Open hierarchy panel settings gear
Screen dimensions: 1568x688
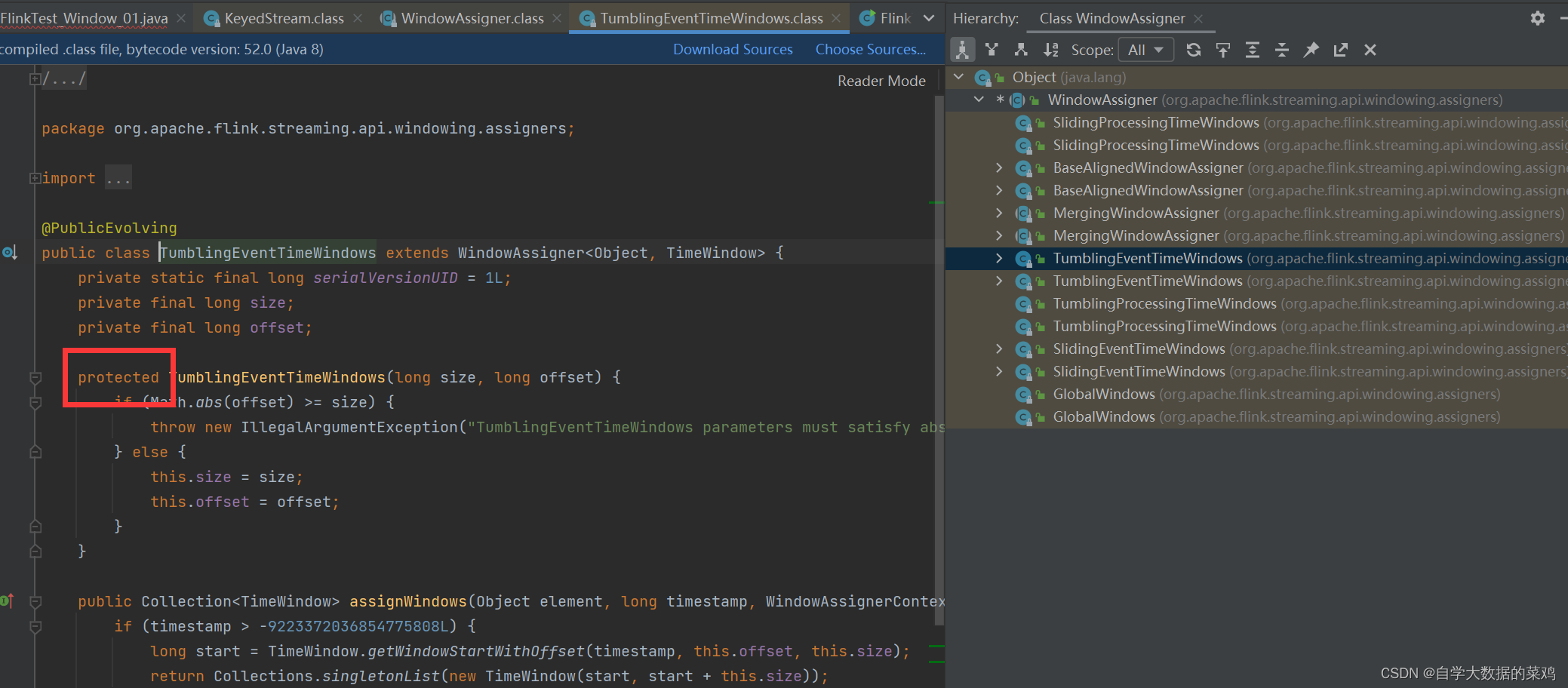click(1538, 18)
